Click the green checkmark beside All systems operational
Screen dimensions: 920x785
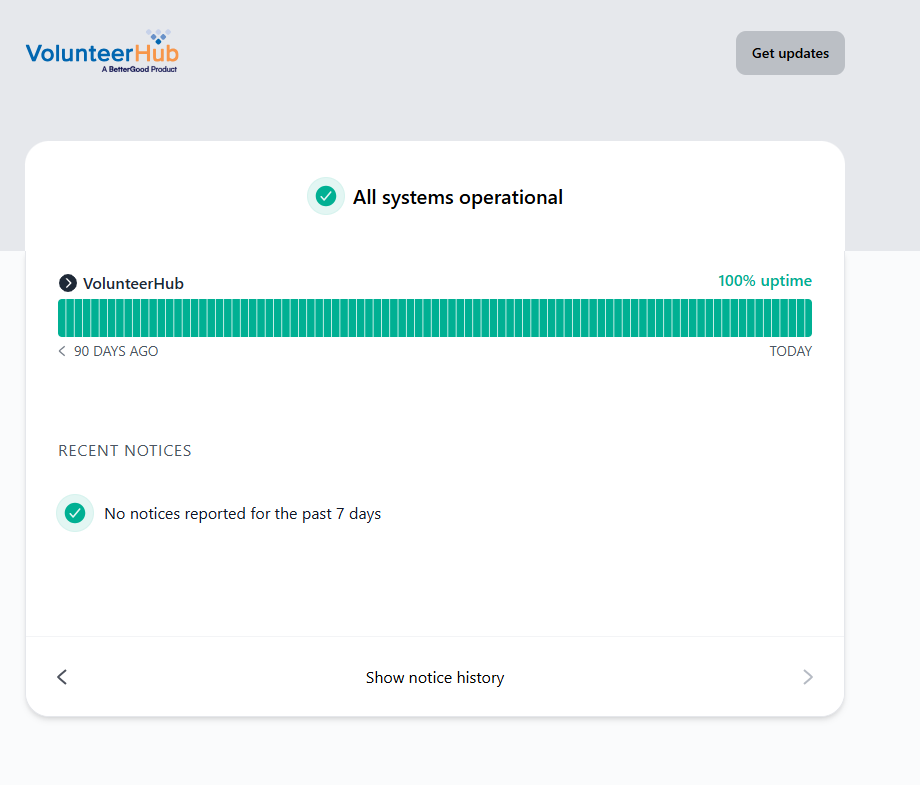click(x=326, y=196)
